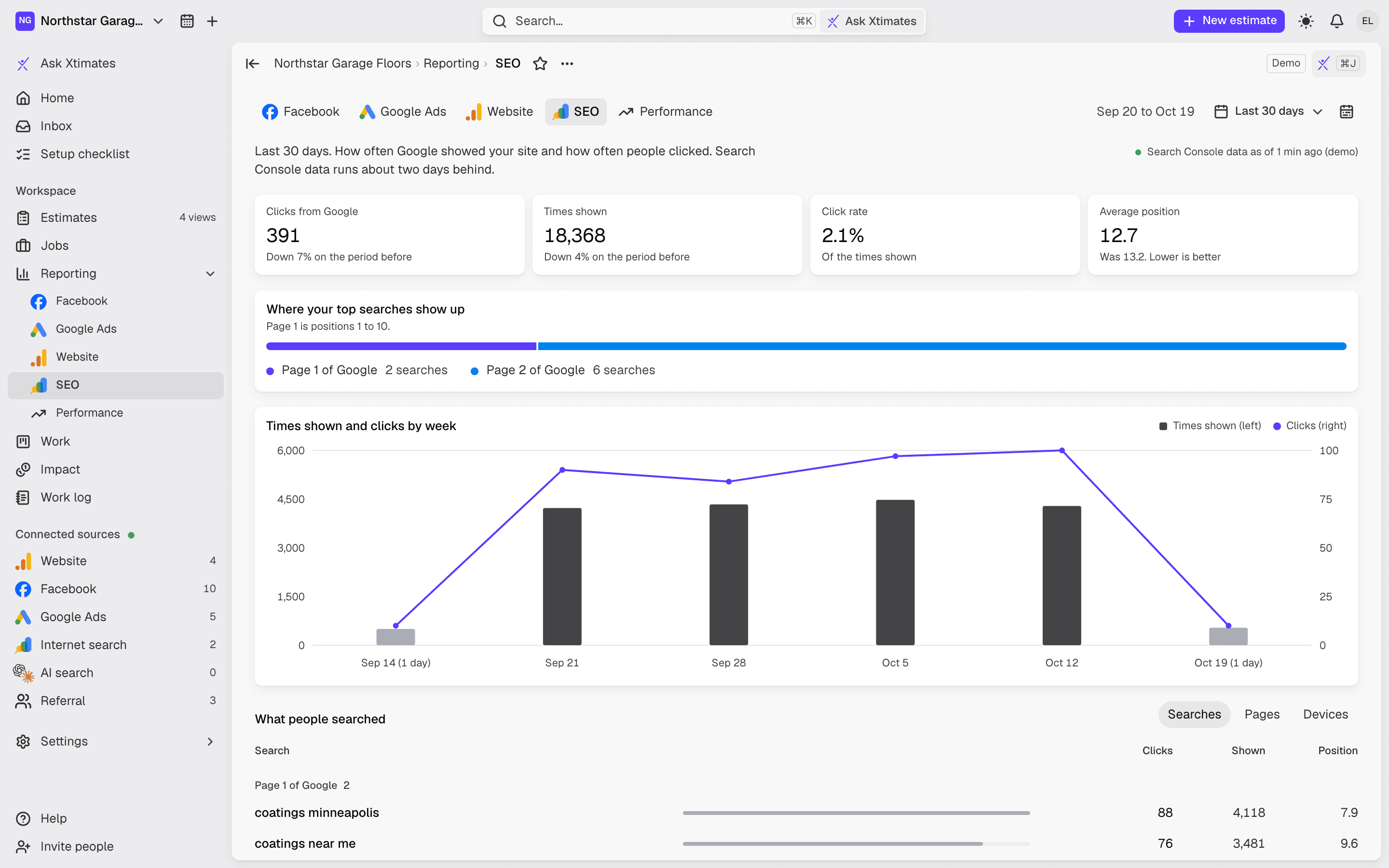
Task: Open Ask Xtimates in the sidebar
Action: tap(115, 64)
